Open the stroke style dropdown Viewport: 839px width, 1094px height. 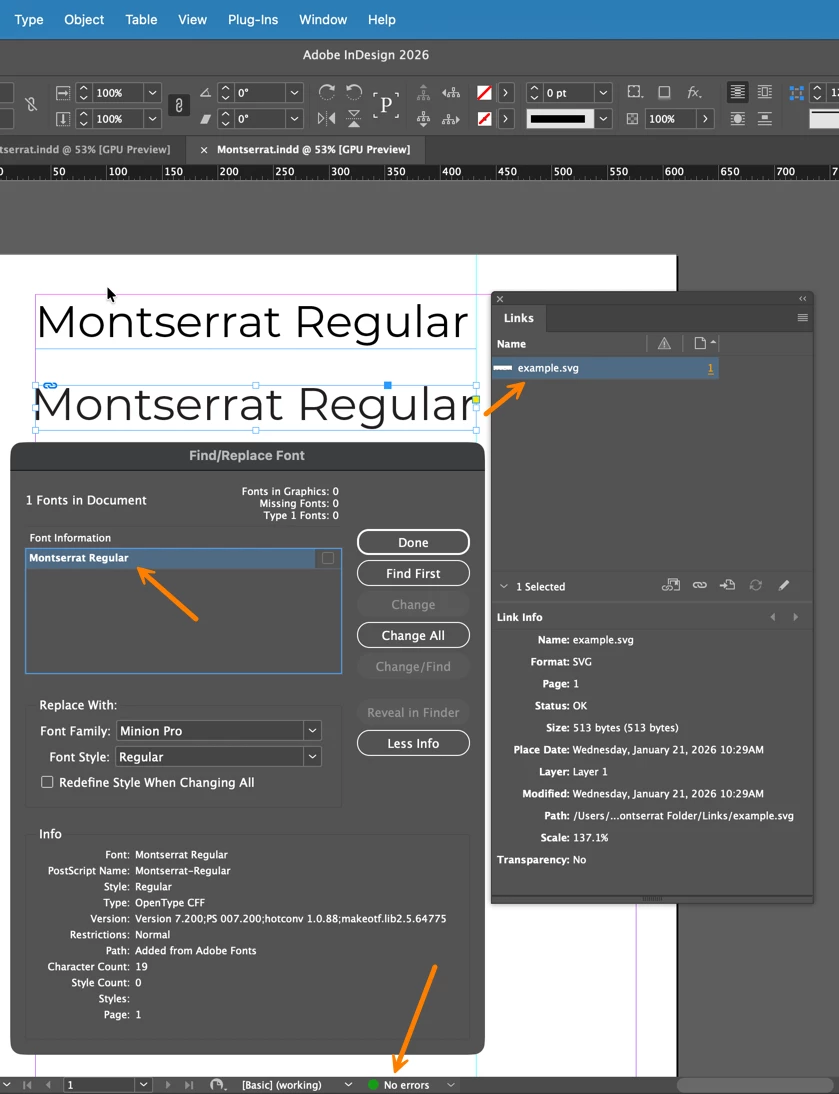[x=603, y=119]
